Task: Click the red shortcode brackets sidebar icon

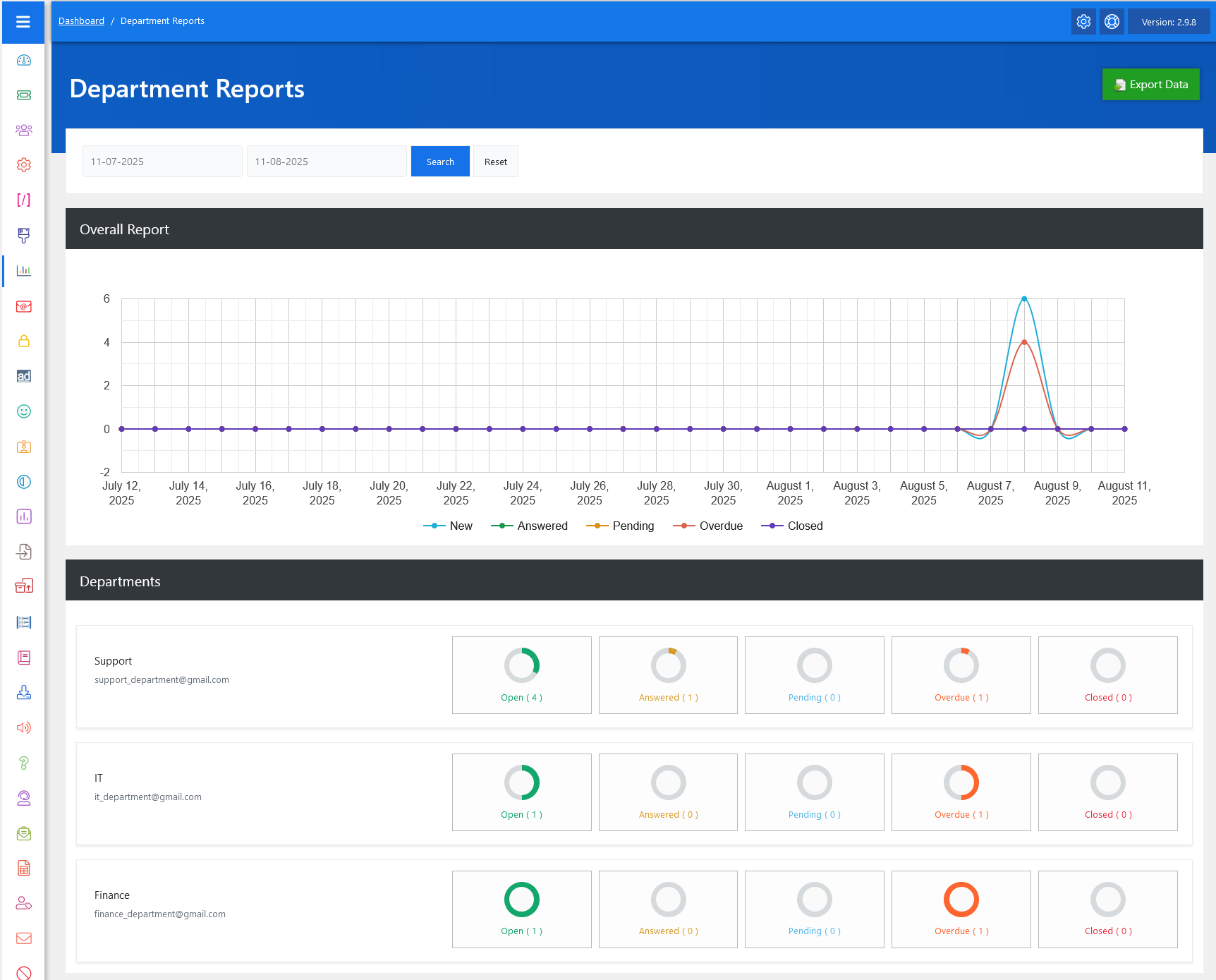Action: 24,200
